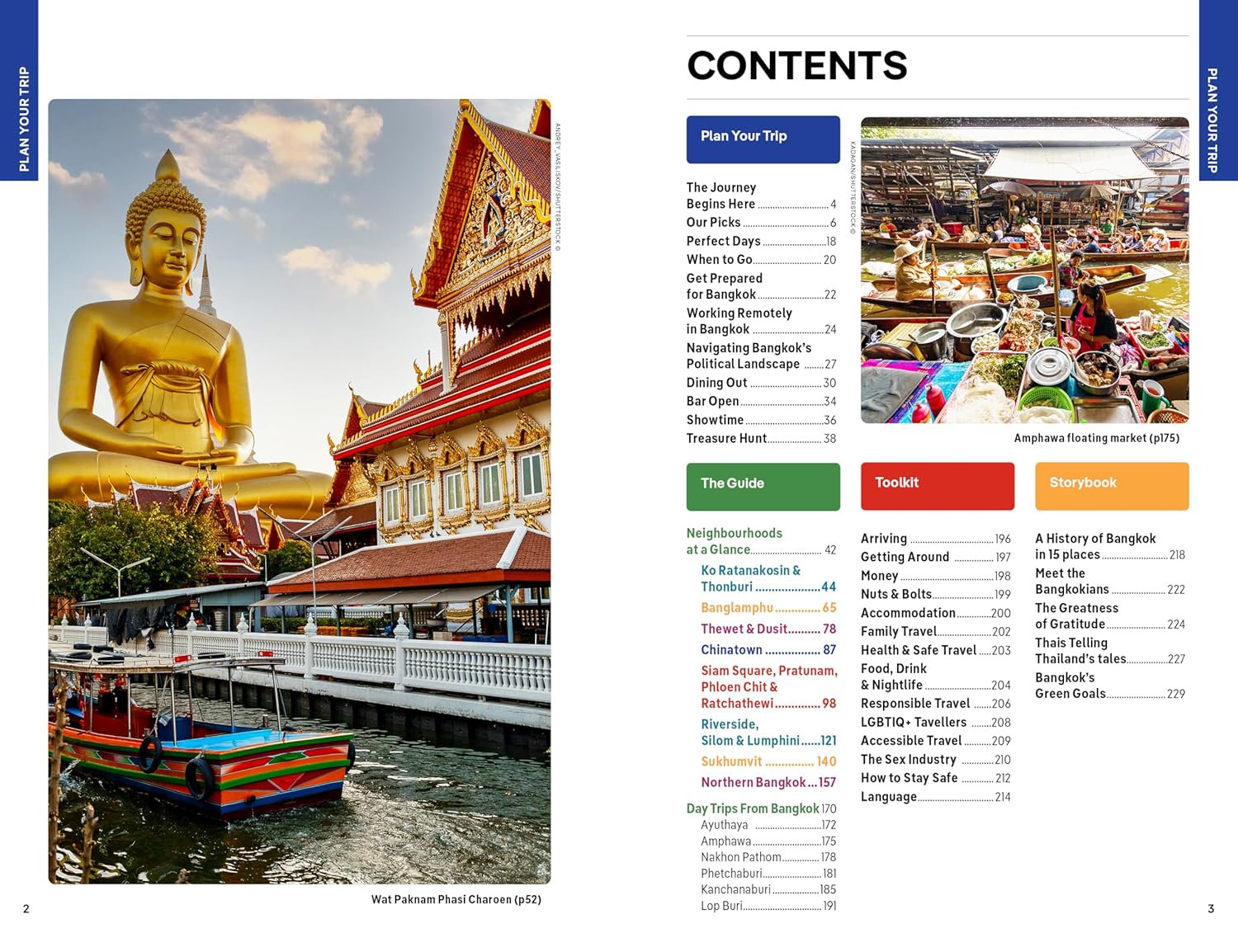
Task: Open the Amphawa floating market photo
Action: (1024, 271)
